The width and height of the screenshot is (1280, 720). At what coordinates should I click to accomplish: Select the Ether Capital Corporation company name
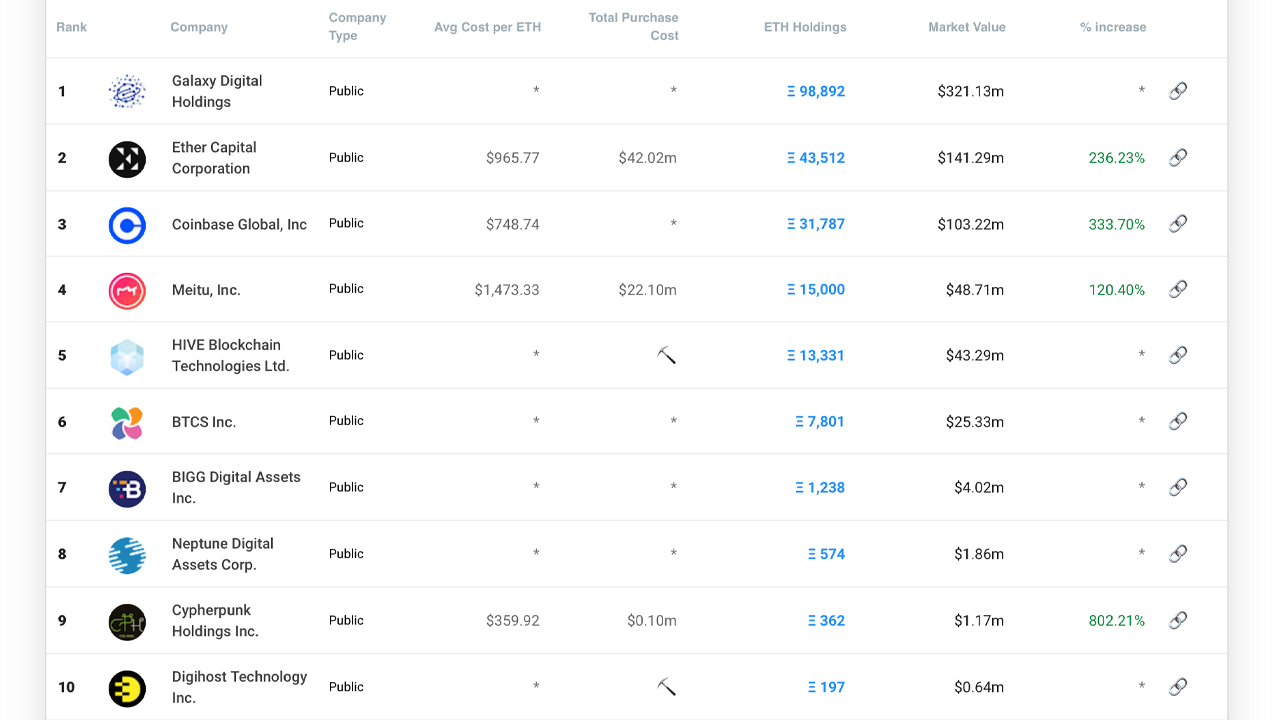click(x=214, y=158)
